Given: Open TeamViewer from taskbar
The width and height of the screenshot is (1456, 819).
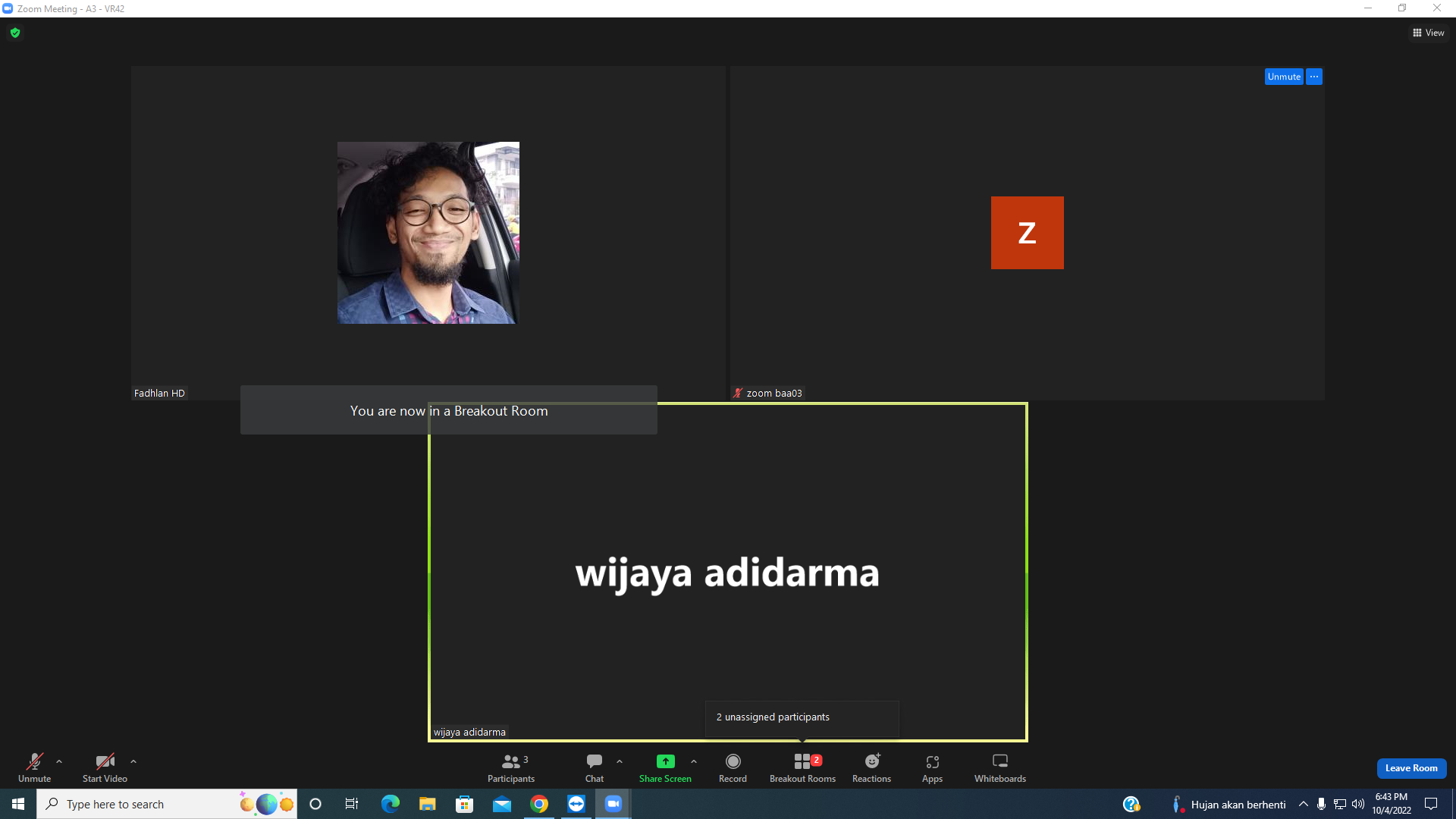Looking at the screenshot, I should (576, 804).
